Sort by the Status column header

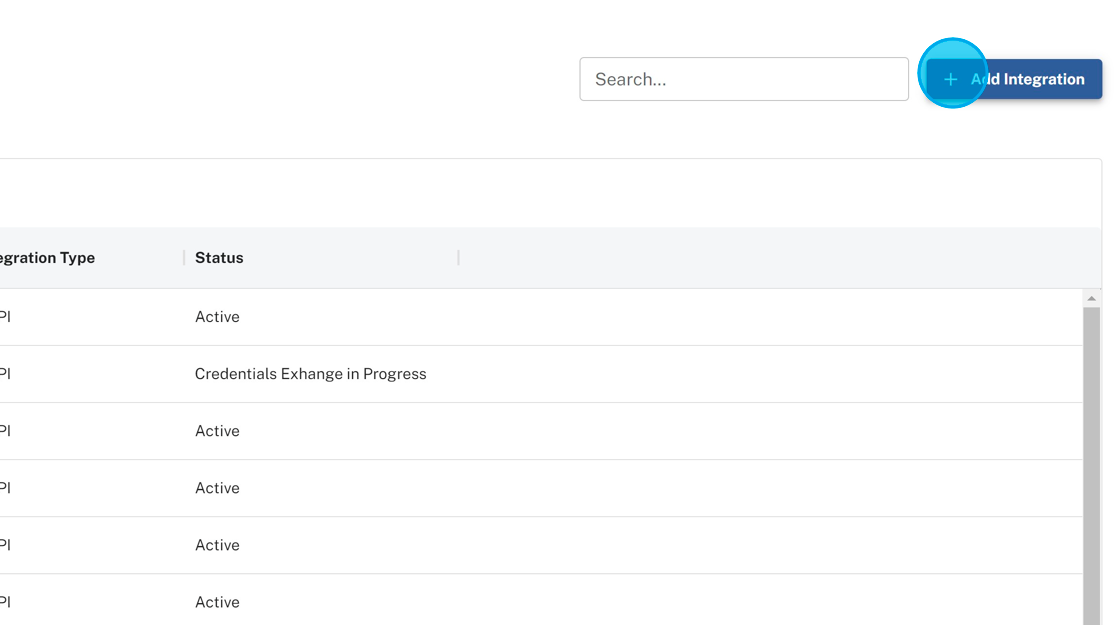coord(219,258)
